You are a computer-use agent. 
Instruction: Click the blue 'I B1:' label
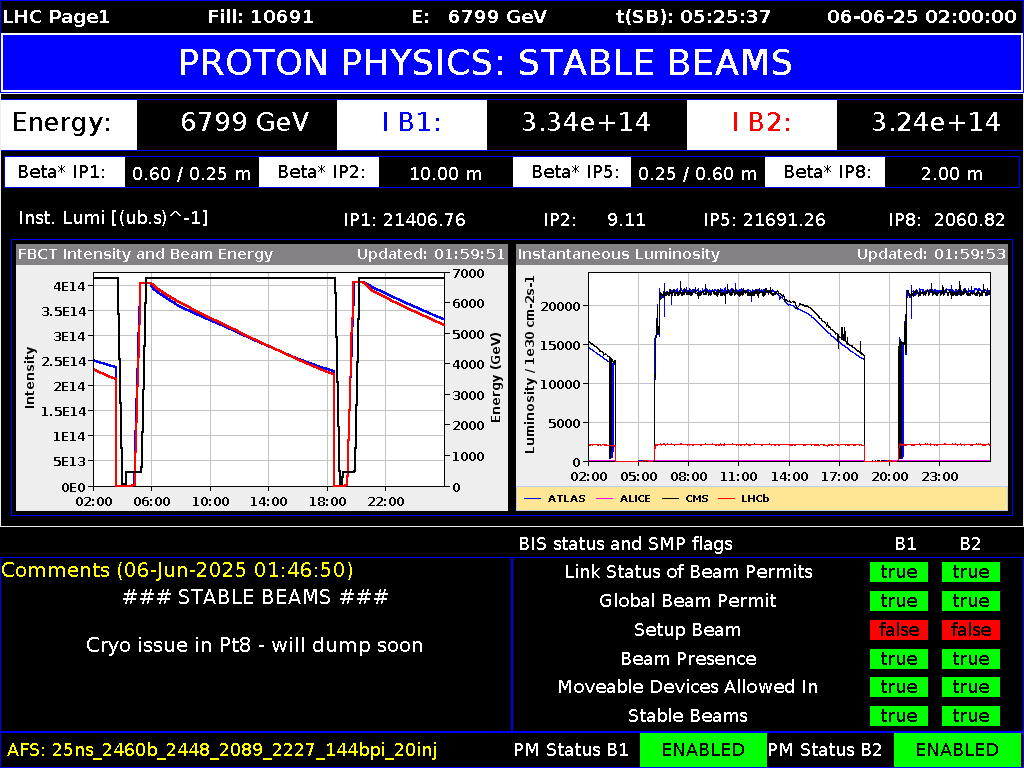tap(412, 123)
